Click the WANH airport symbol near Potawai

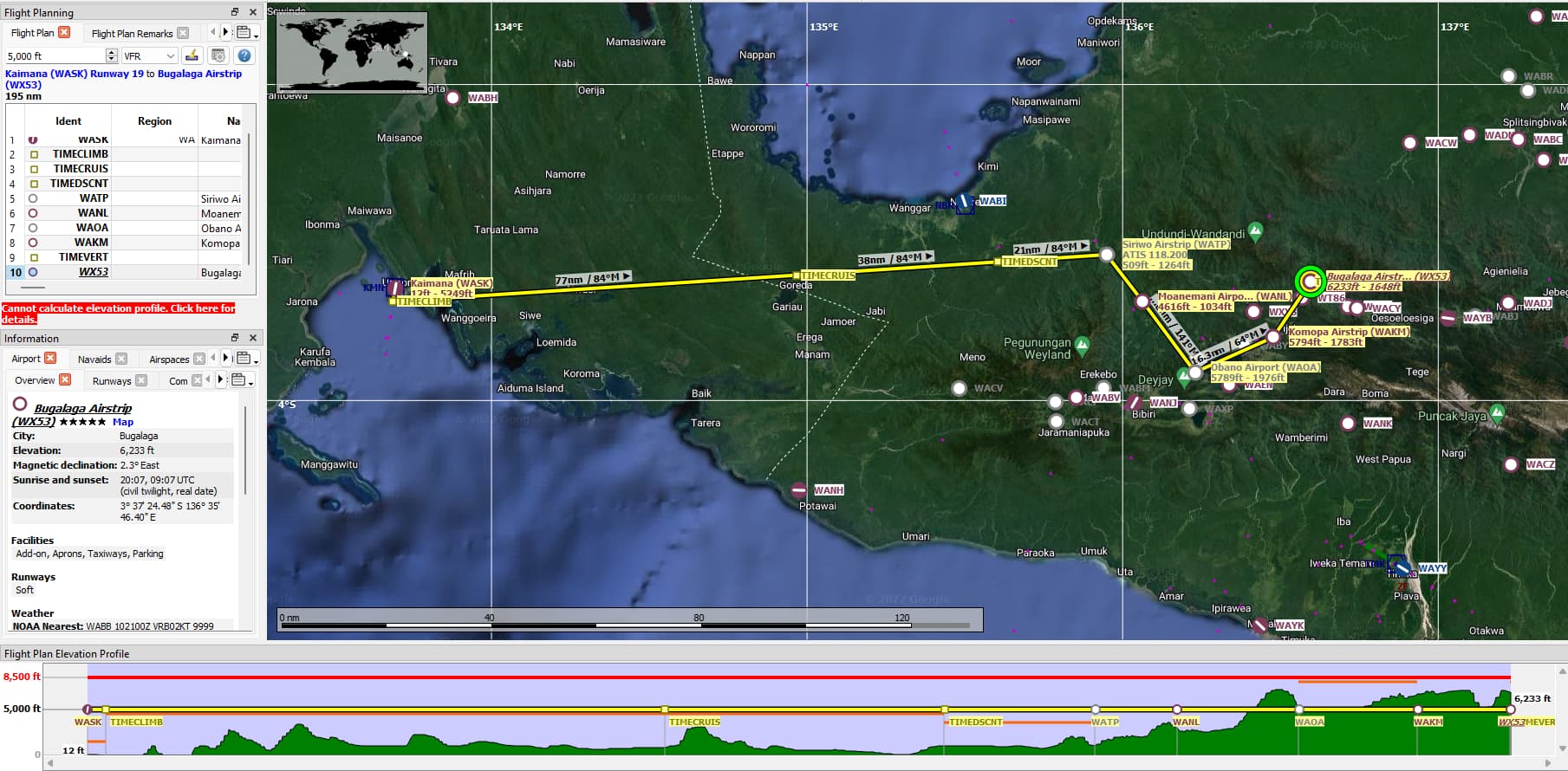pyautogui.click(x=799, y=490)
